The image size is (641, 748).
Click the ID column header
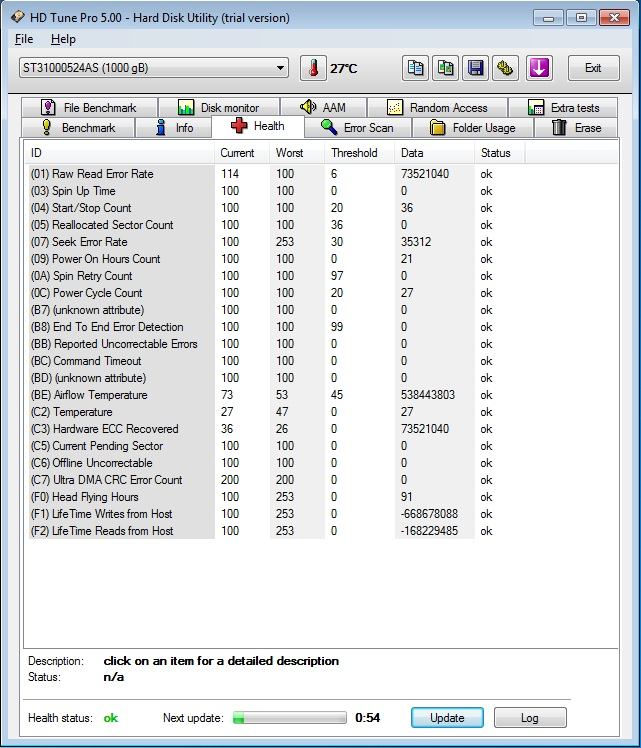point(119,153)
